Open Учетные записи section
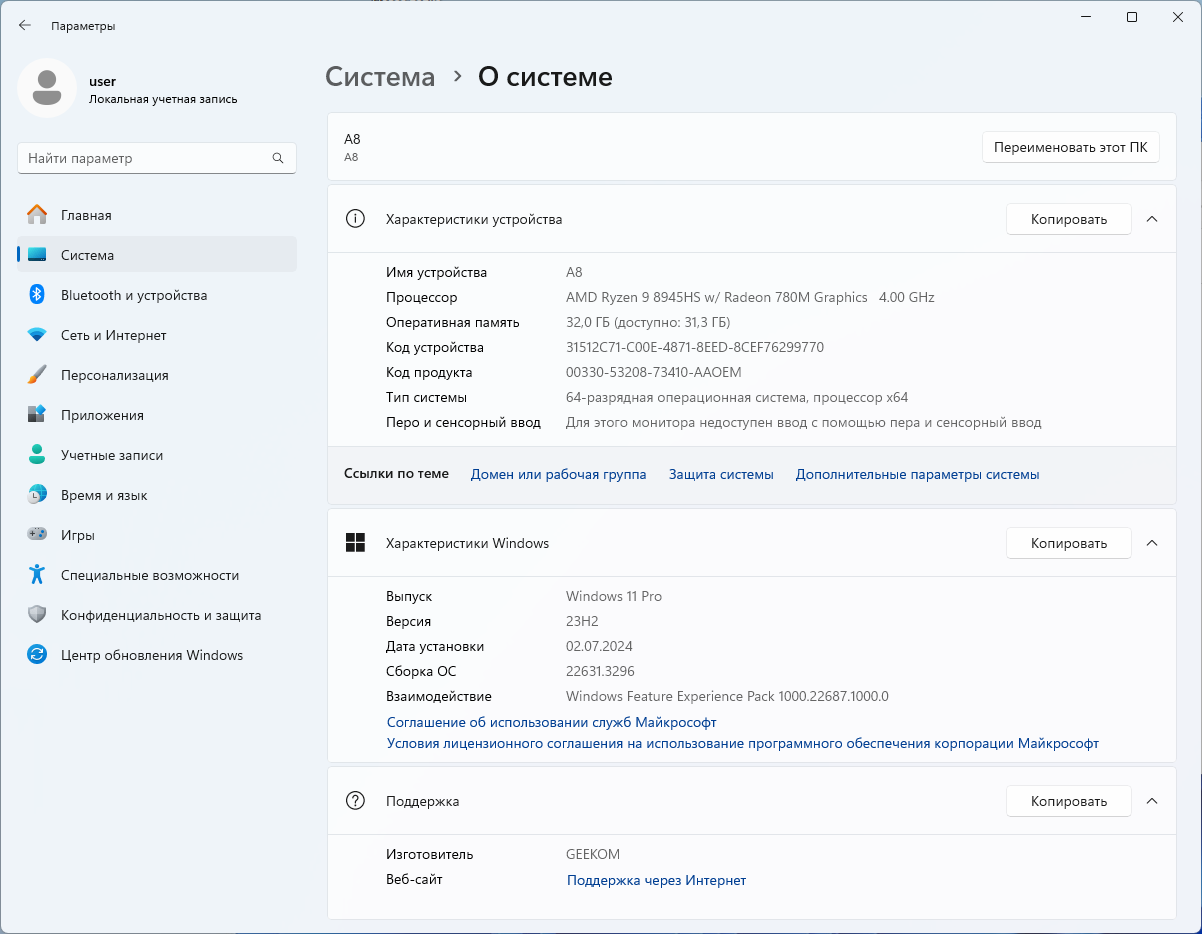Image resolution: width=1202 pixels, height=934 pixels. tap(157, 455)
